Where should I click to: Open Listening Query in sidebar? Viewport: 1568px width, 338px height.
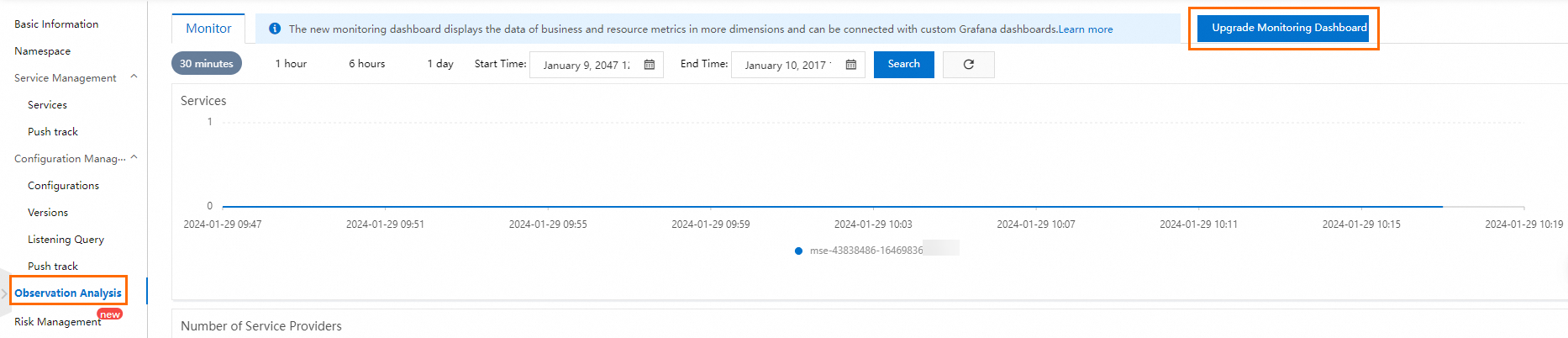click(66, 240)
